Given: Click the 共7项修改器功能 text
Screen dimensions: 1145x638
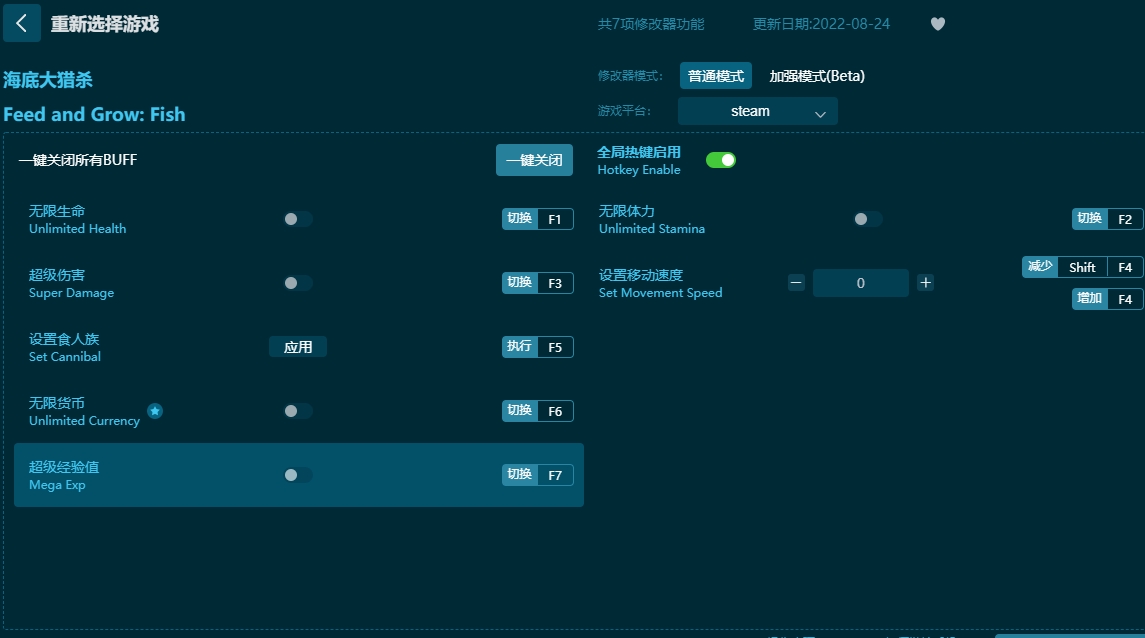Looking at the screenshot, I should [x=651, y=24].
